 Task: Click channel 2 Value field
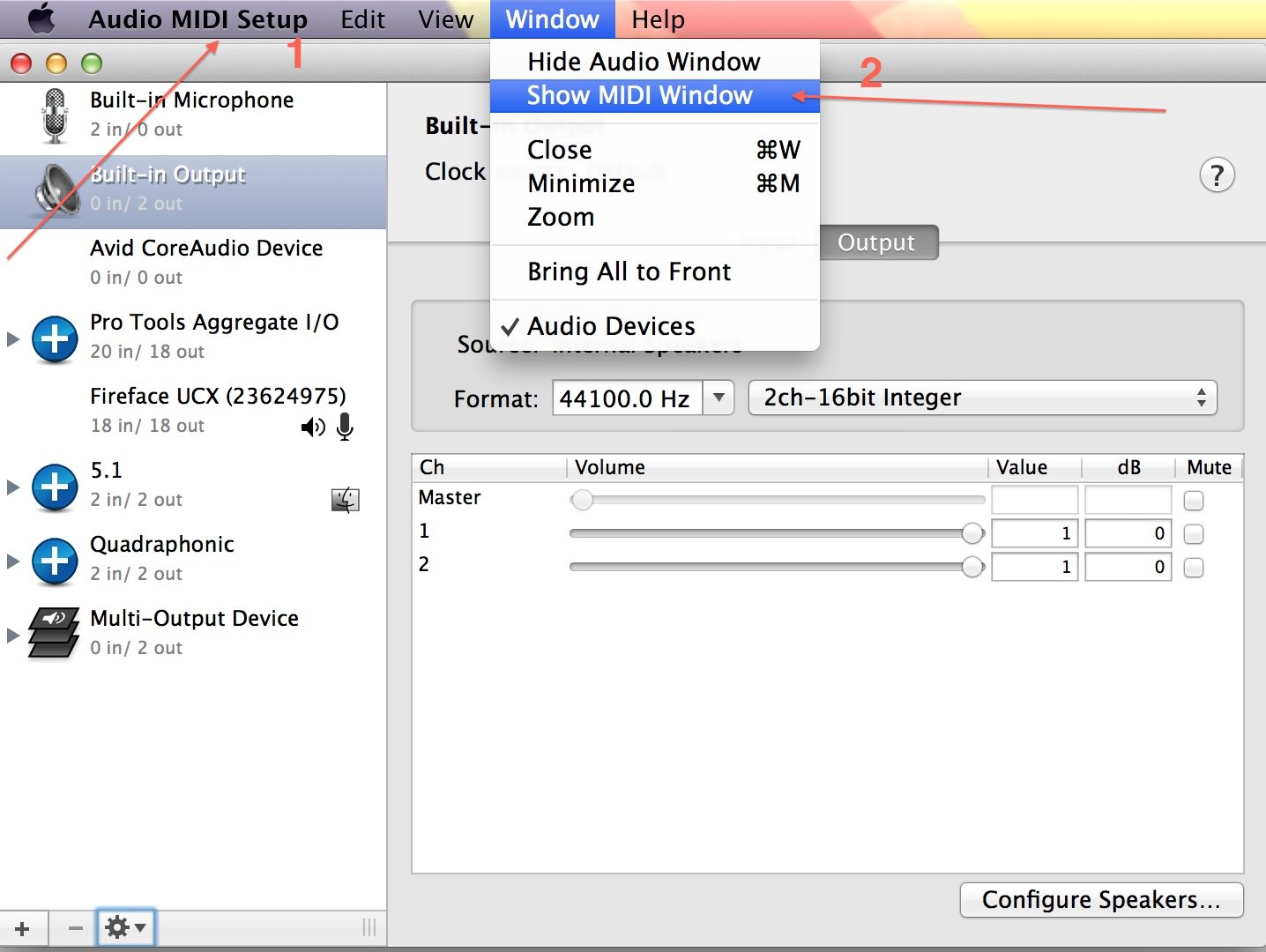coord(1035,567)
